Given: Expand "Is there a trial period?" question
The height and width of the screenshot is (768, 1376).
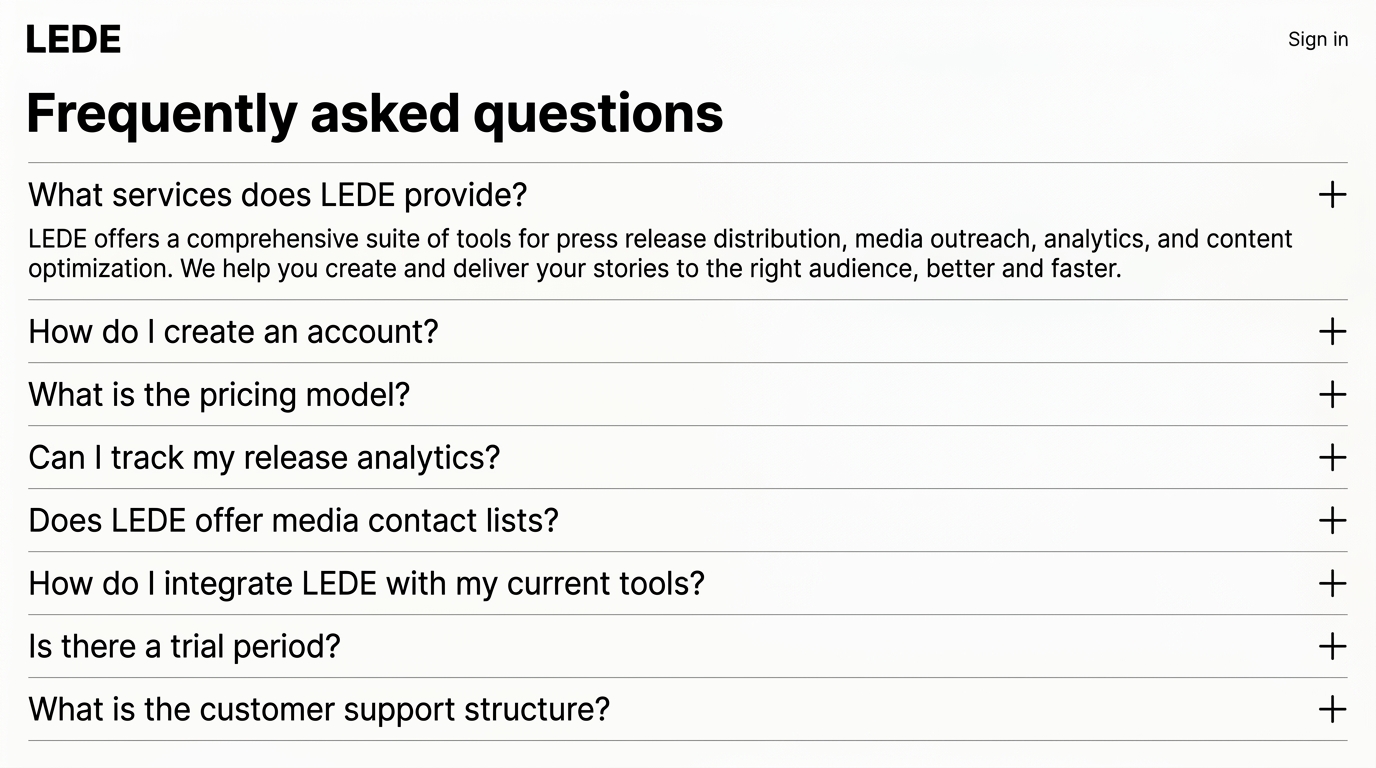Looking at the screenshot, I should 184,647.
